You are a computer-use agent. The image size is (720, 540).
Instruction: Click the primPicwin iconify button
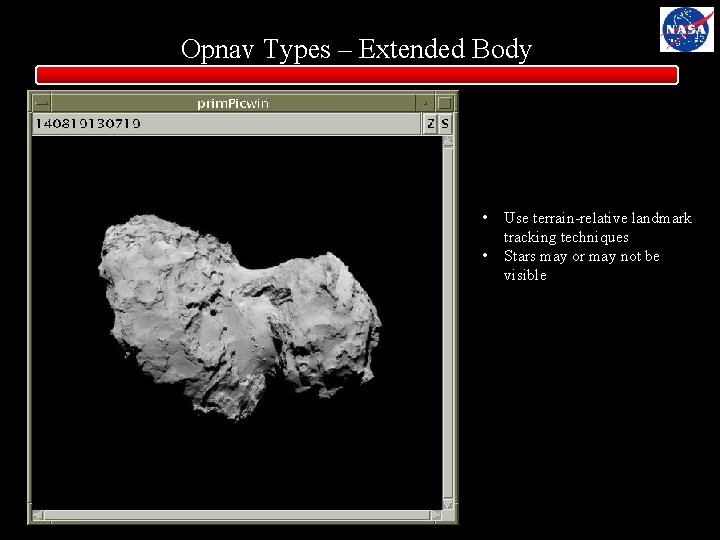[x=425, y=103]
